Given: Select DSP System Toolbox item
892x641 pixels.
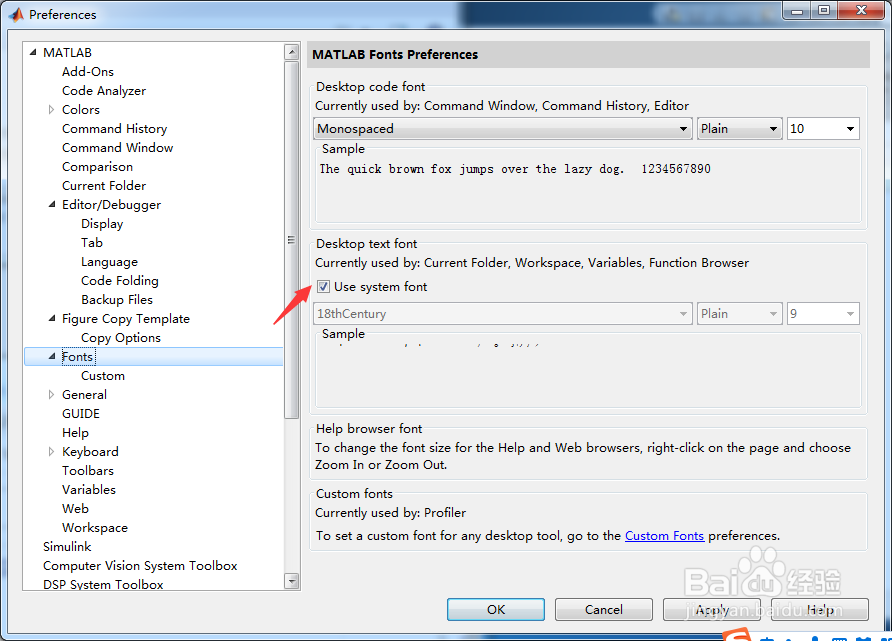Looking at the screenshot, I should (x=103, y=584).
